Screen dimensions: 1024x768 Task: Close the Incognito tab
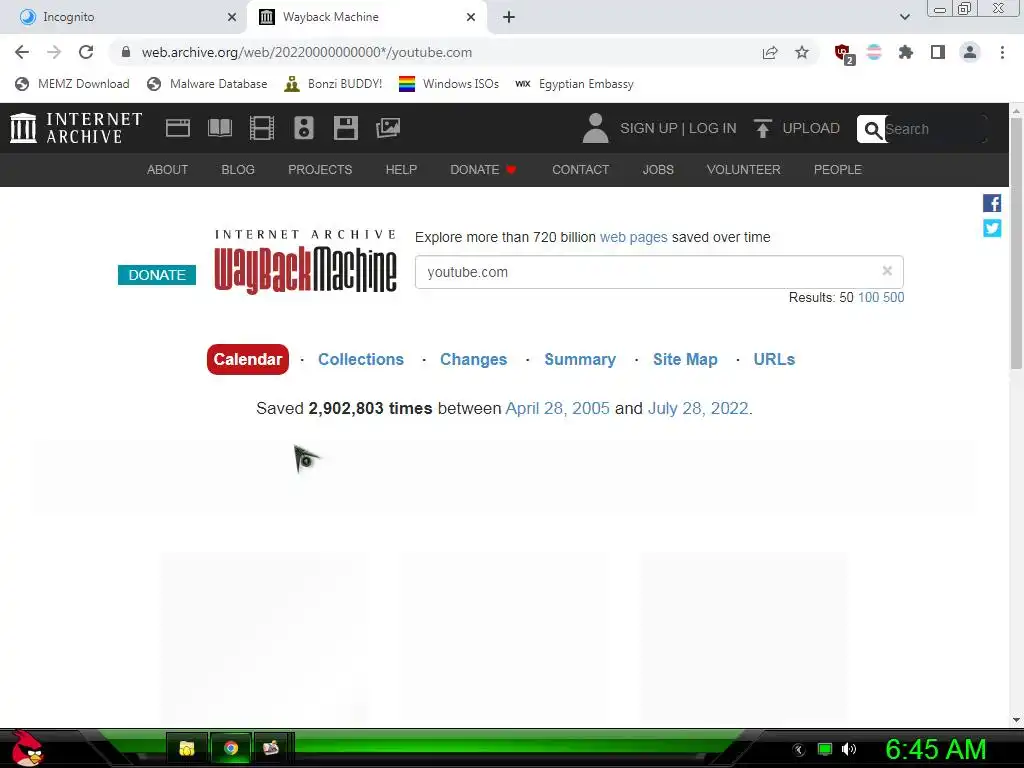[232, 17]
